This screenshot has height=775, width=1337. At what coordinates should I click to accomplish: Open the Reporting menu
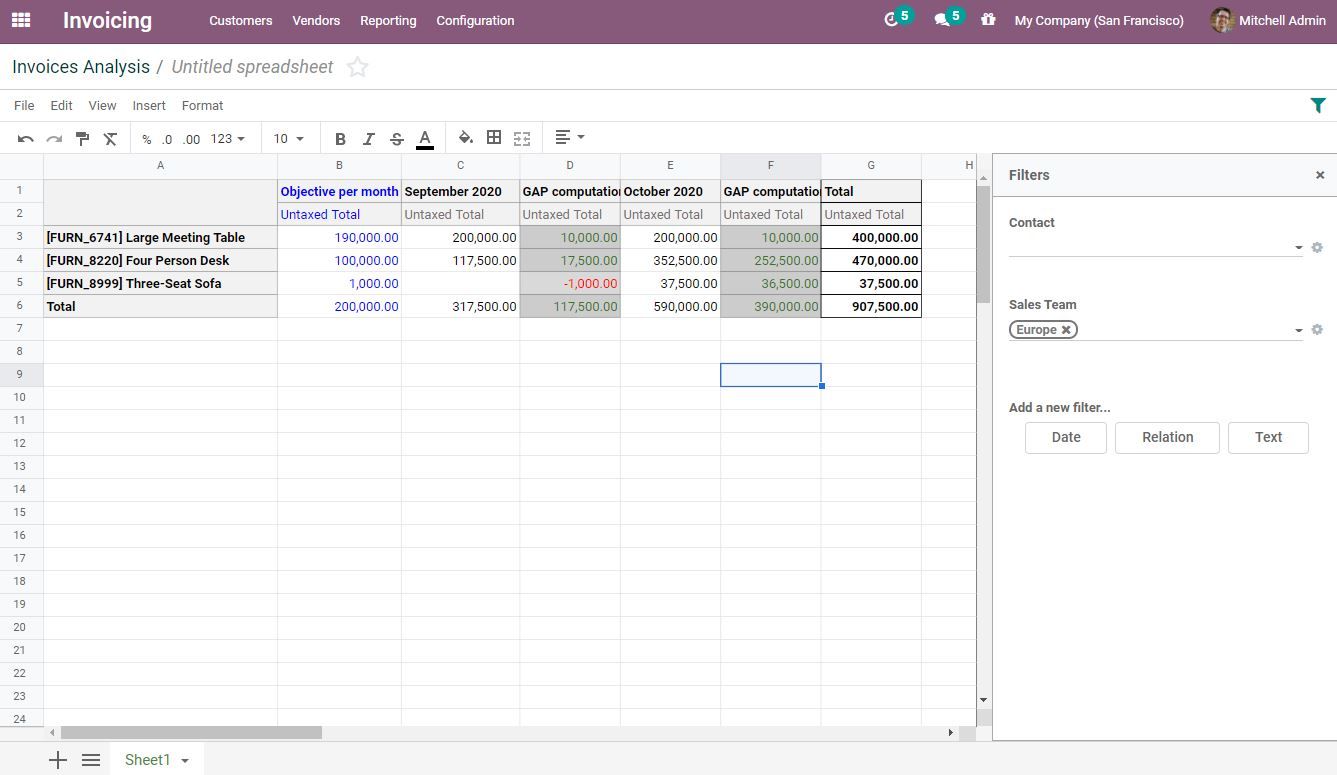tap(388, 20)
